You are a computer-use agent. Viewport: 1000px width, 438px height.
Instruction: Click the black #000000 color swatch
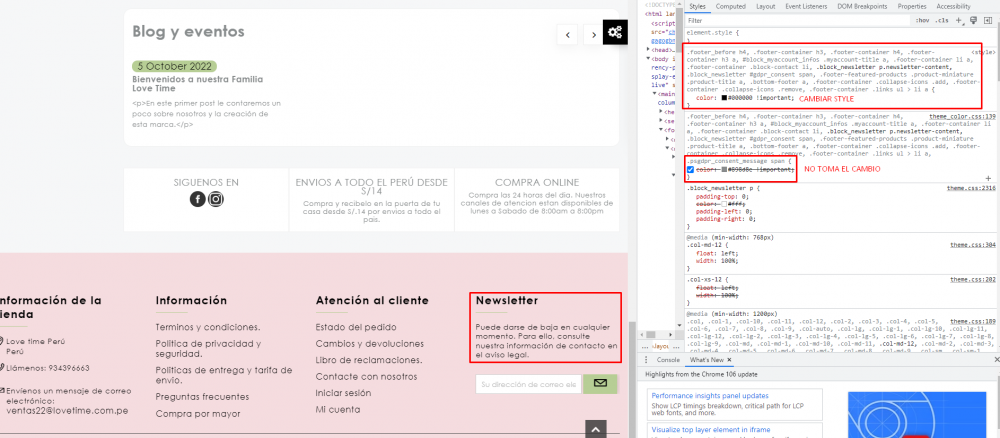click(x=725, y=98)
